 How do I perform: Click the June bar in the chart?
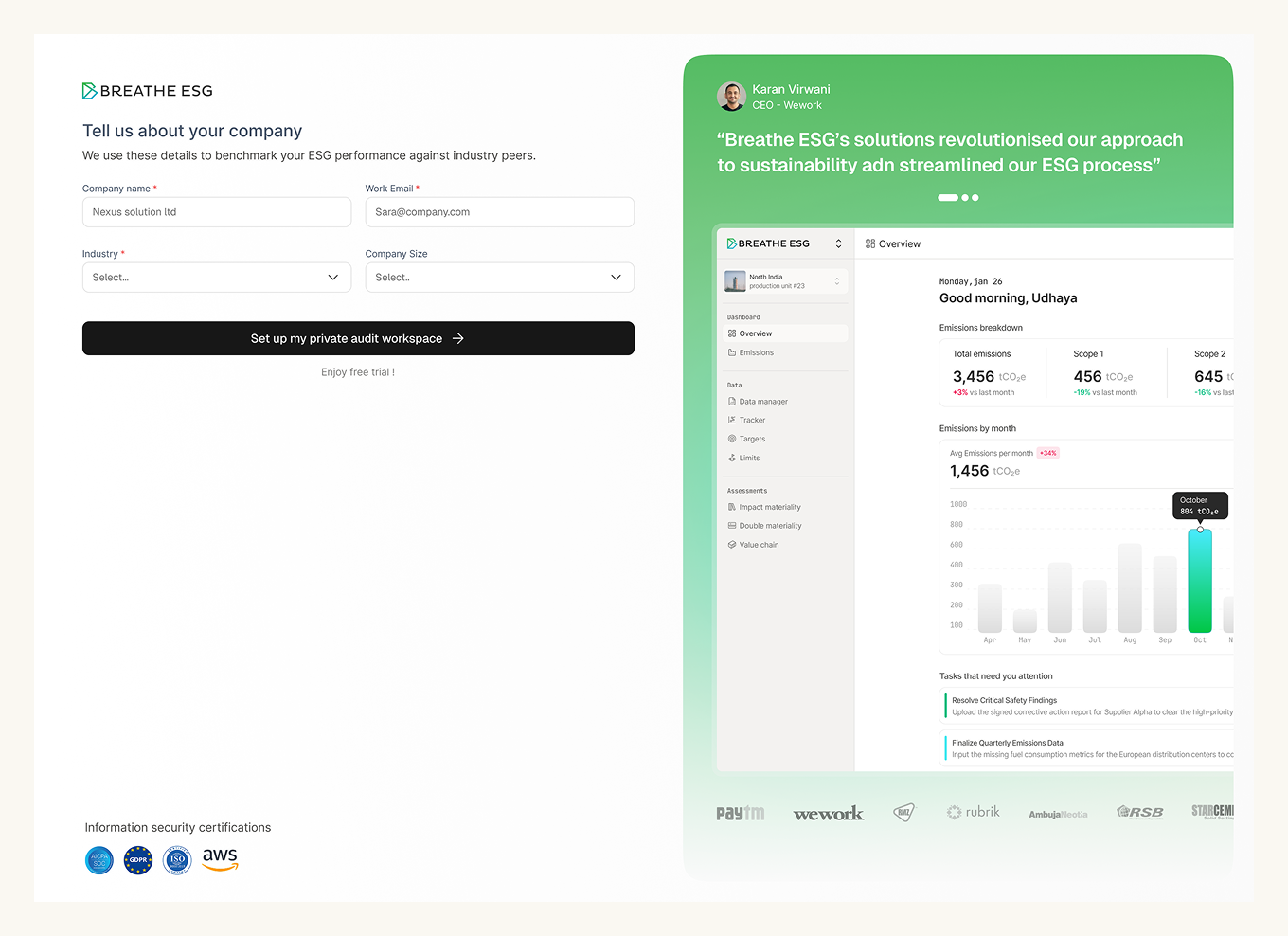pos(1060,598)
